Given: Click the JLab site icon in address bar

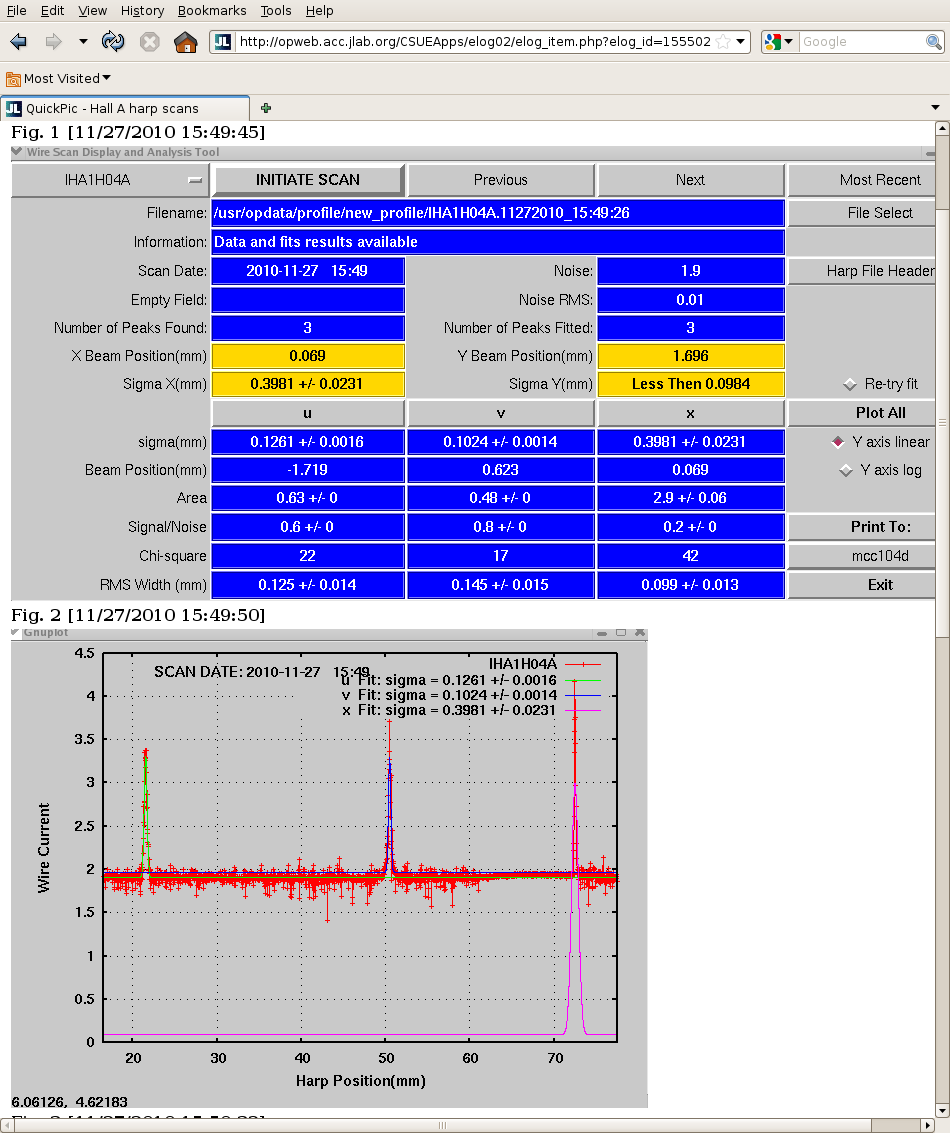Looking at the screenshot, I should pos(223,42).
